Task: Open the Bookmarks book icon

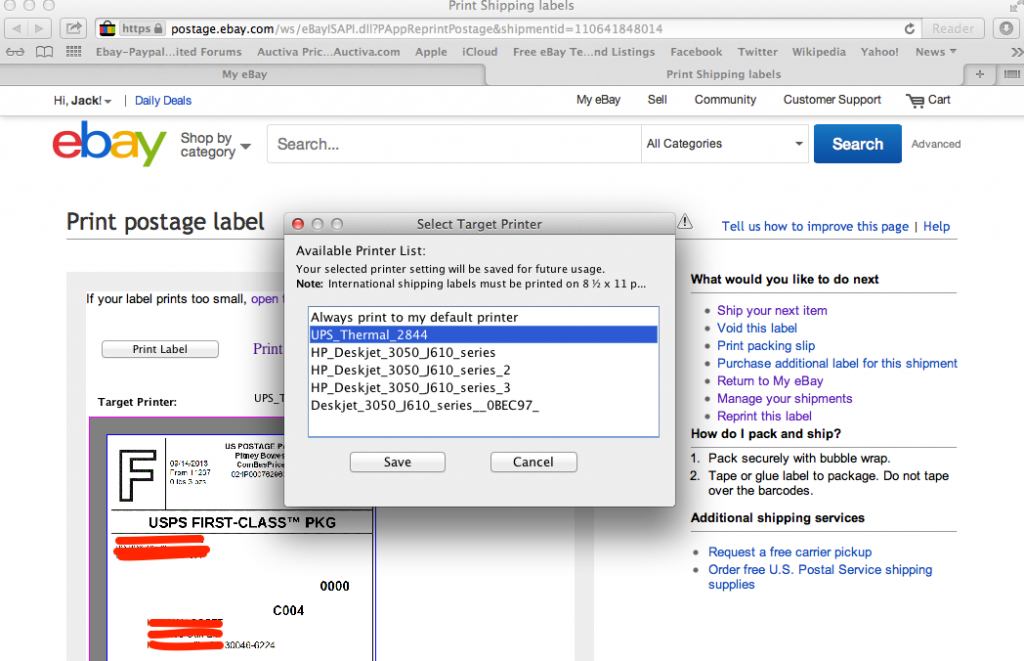Action: point(44,52)
